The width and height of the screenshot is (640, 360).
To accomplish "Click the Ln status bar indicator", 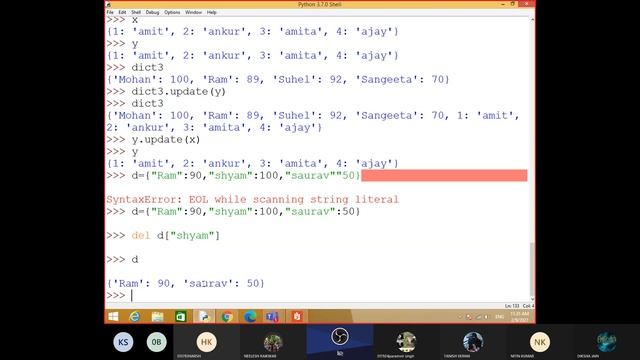I will (512, 306).
